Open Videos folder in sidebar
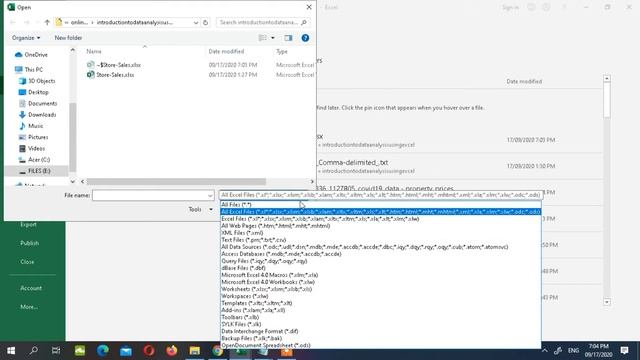The image size is (640, 360). pyautogui.click(x=32, y=149)
